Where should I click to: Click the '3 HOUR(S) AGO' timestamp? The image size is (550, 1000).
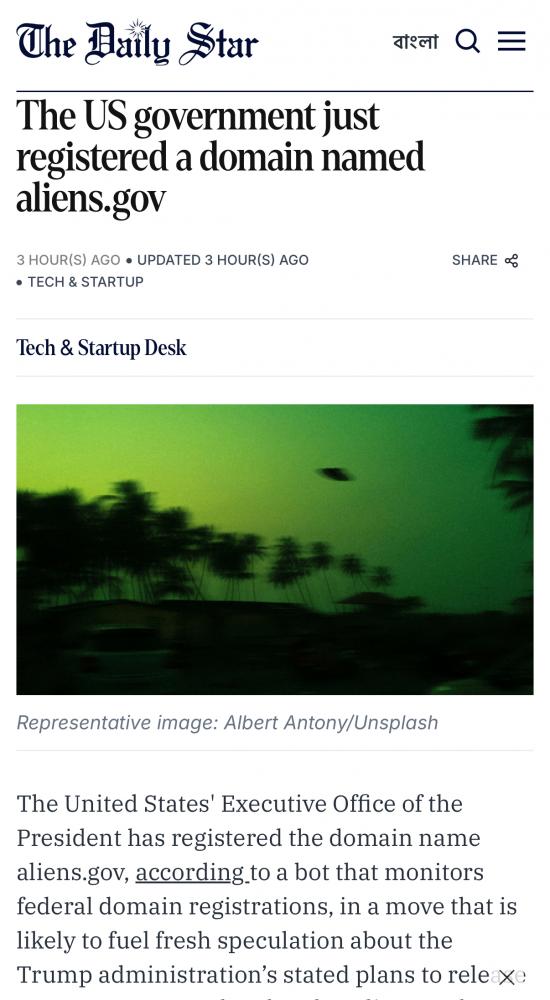click(68, 260)
